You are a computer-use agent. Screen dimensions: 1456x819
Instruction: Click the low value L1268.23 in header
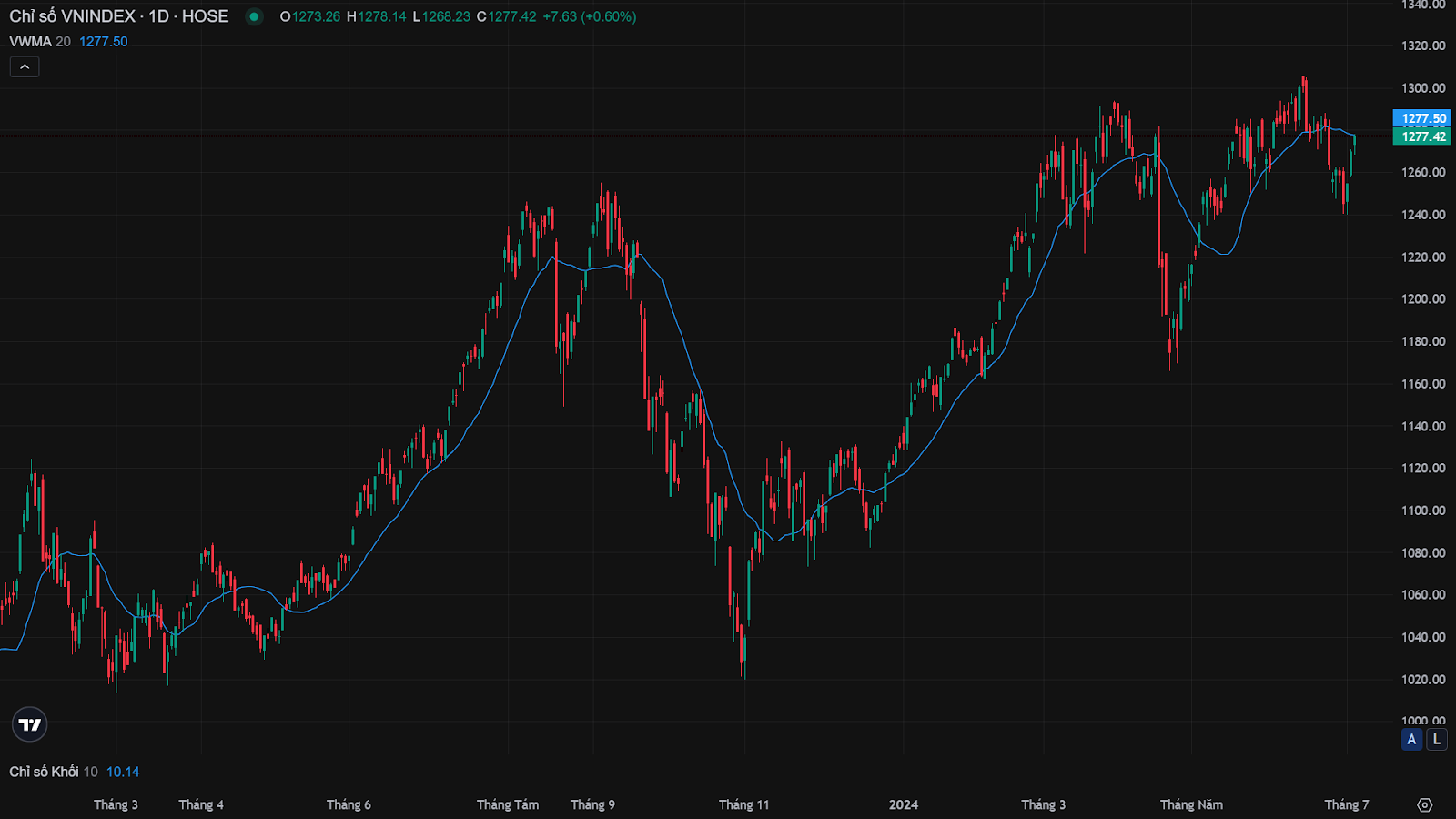[441, 16]
